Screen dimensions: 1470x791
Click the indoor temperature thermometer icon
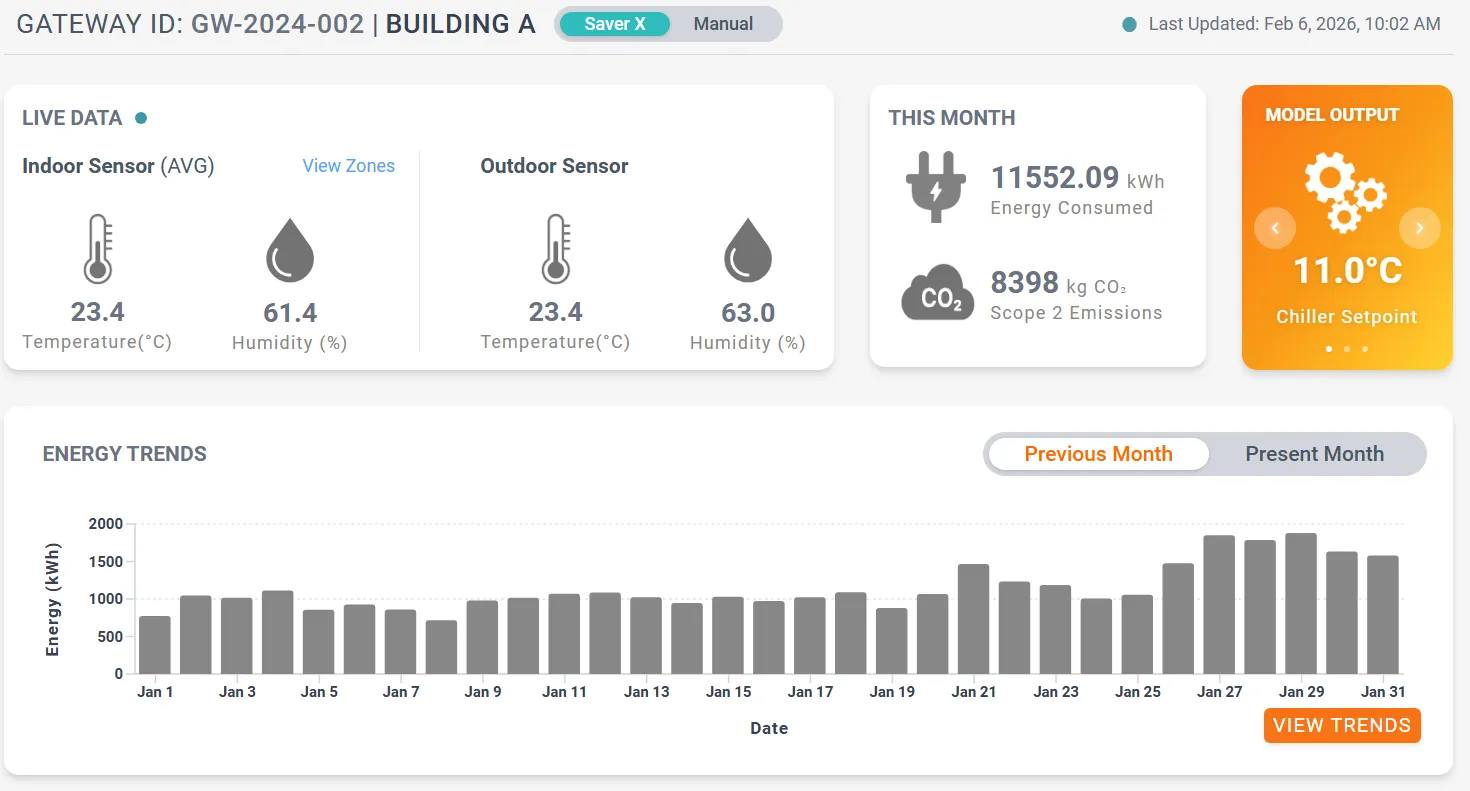point(97,249)
